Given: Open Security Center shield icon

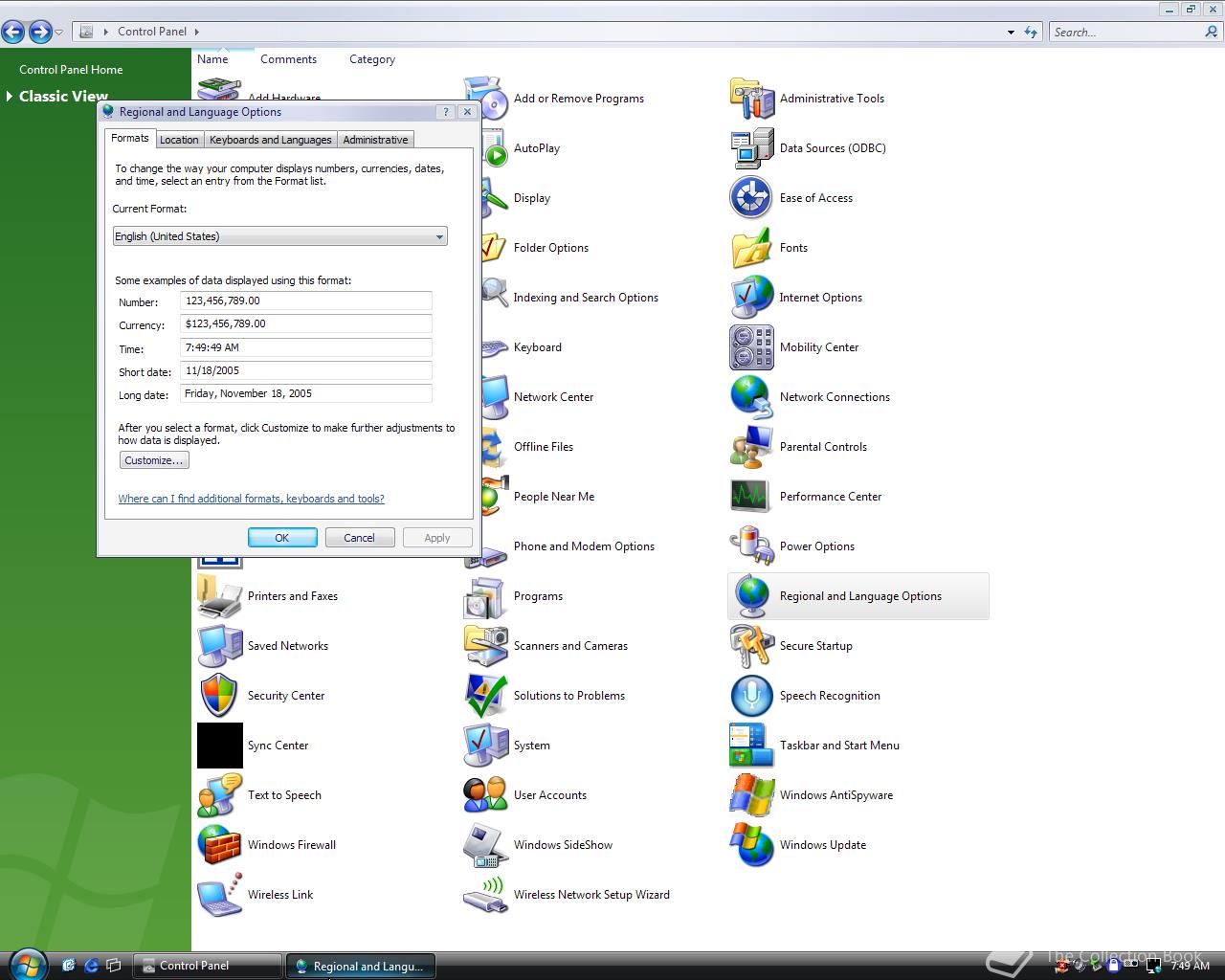Looking at the screenshot, I should pyautogui.click(x=220, y=696).
